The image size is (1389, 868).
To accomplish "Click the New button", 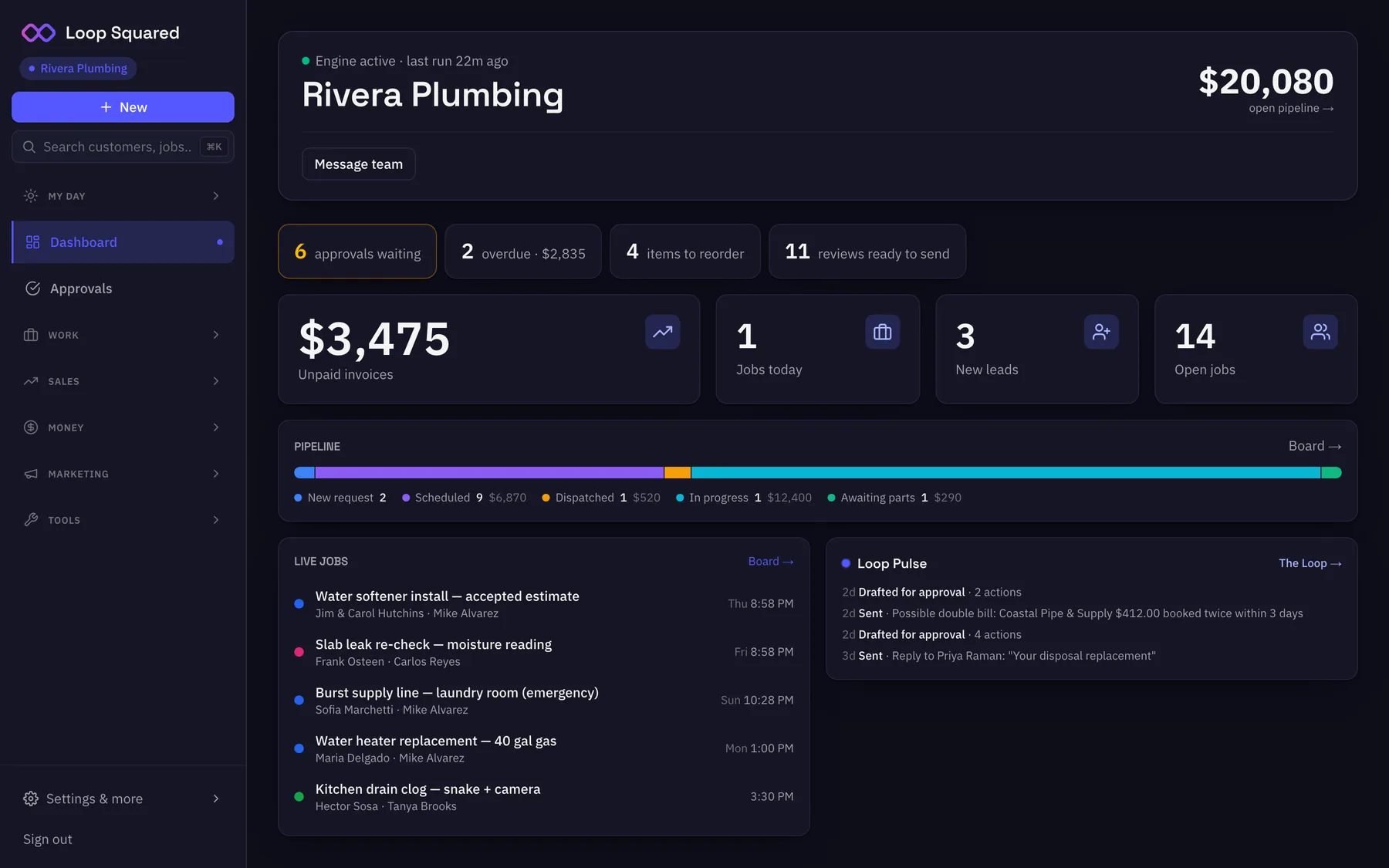I will point(123,107).
